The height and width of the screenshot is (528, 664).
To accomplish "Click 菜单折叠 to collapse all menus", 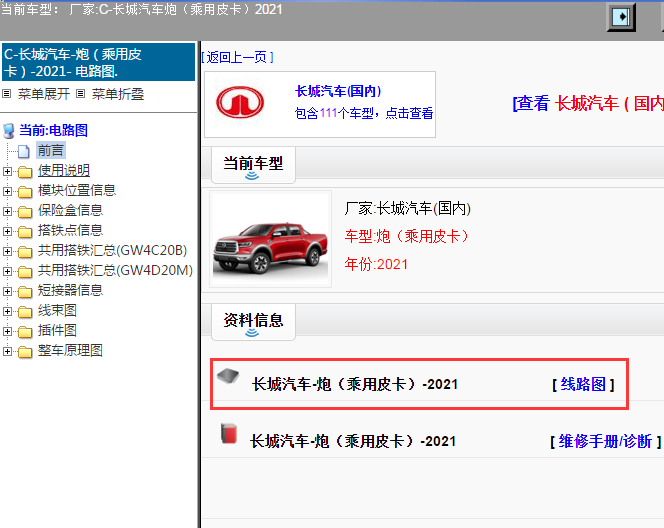I will (x=118, y=94).
